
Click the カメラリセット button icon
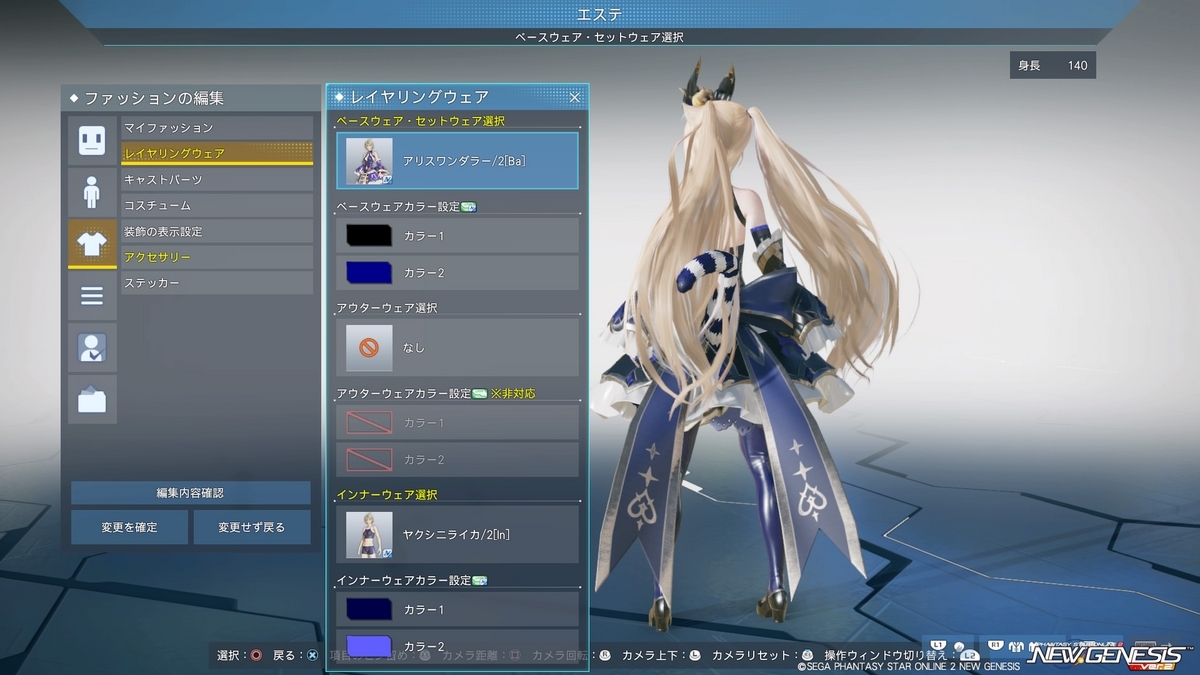(x=807, y=655)
